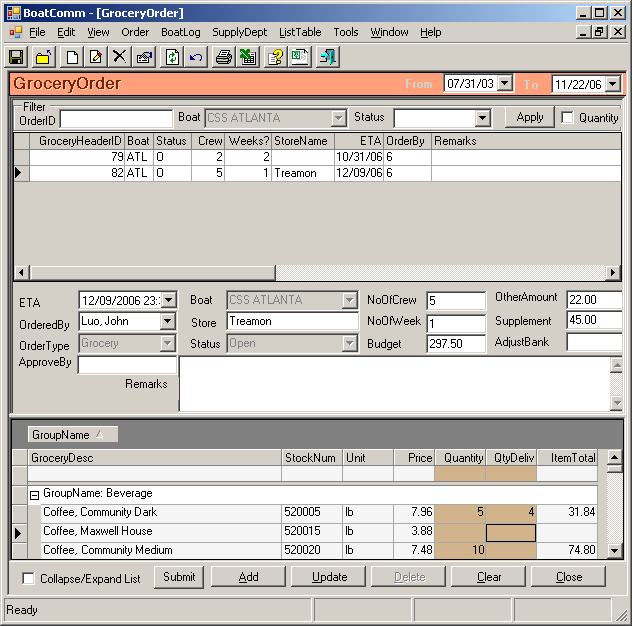
Task: Open the Edit menu
Action: (x=66, y=32)
